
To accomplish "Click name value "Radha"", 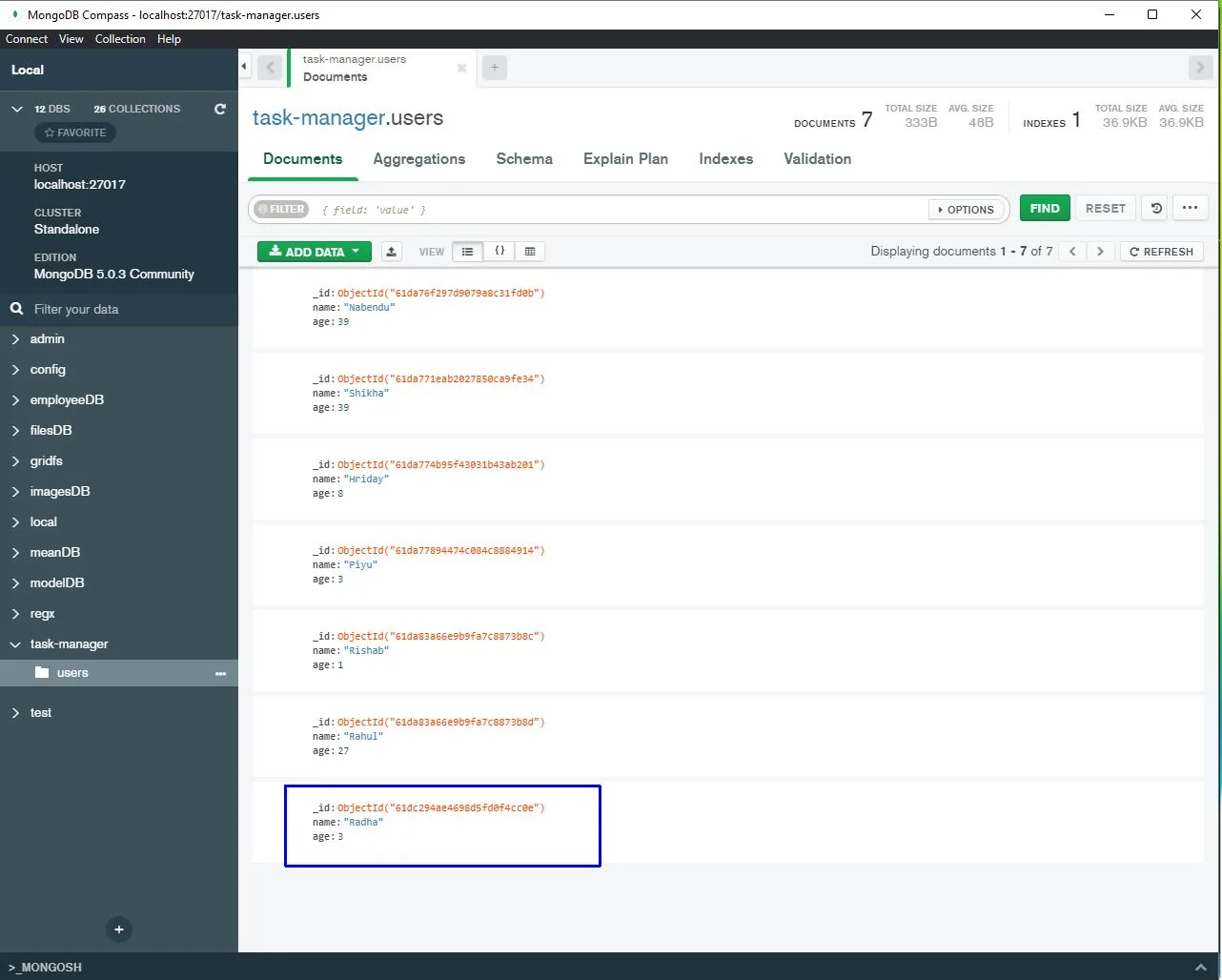I will point(363,823).
